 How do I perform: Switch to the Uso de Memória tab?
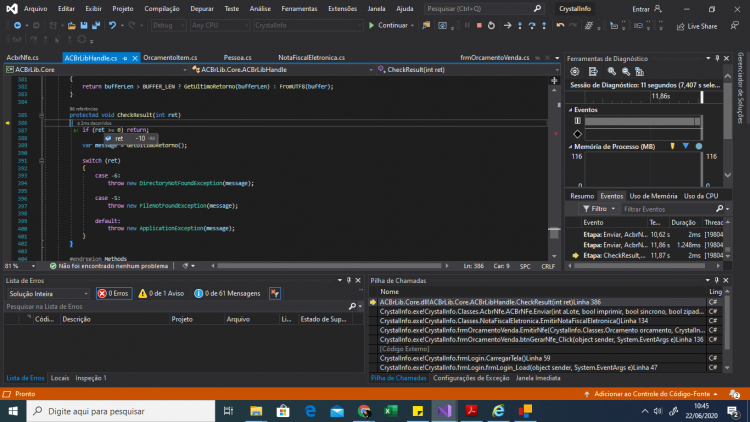653,196
